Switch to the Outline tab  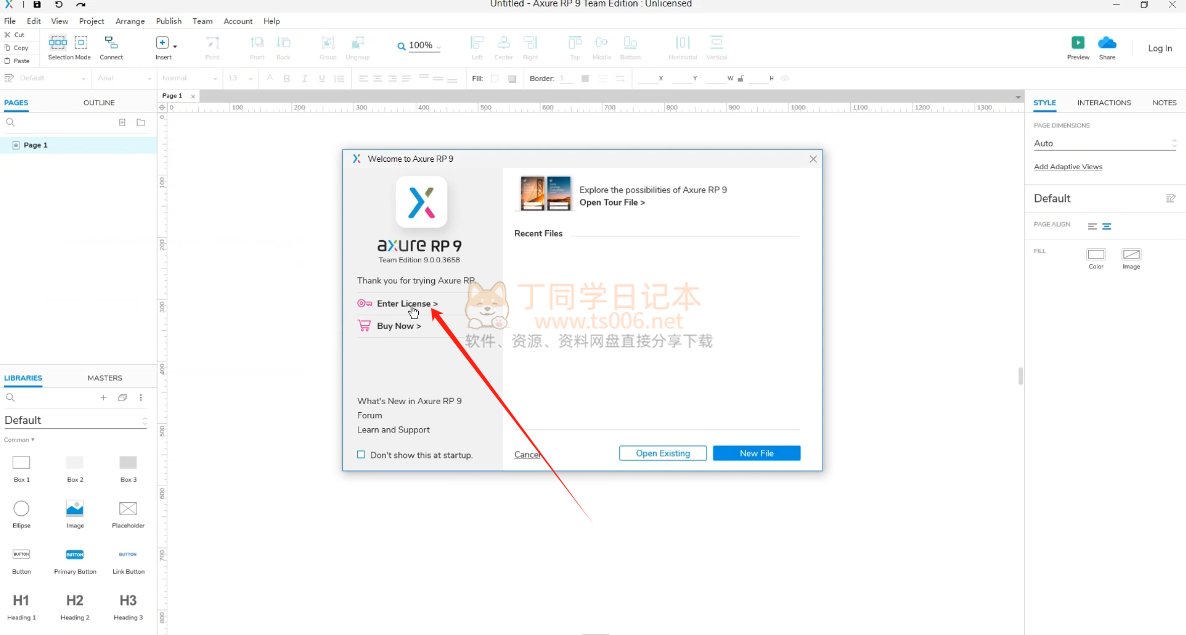pos(99,102)
